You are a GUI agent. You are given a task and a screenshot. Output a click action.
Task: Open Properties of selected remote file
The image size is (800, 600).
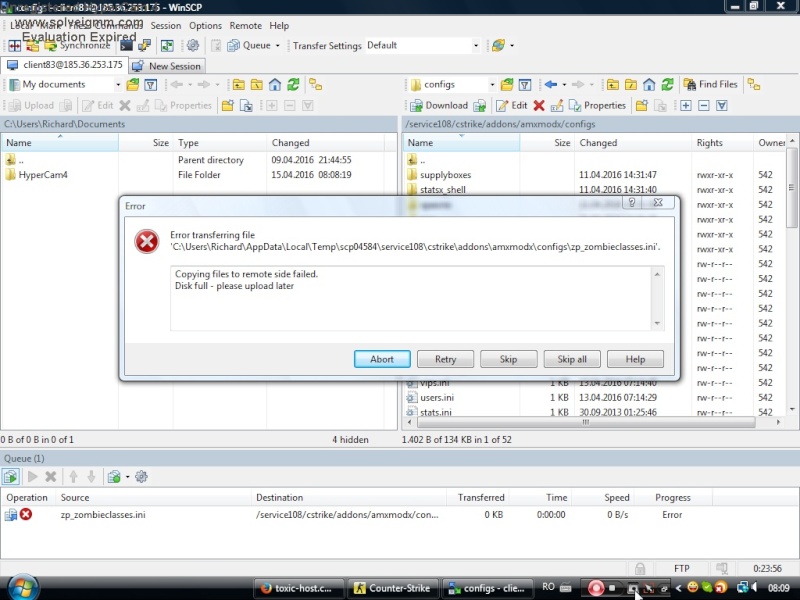[597, 106]
